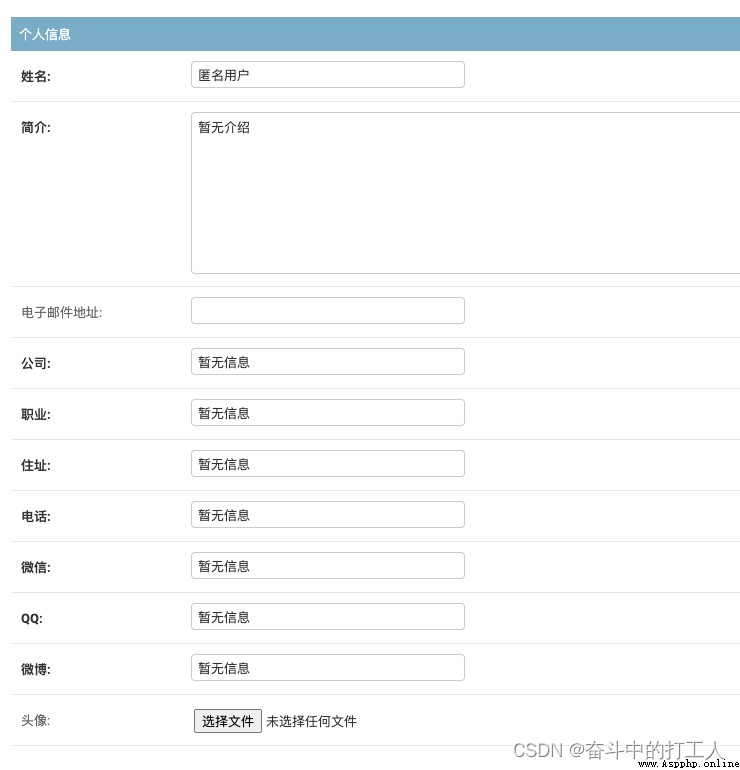
Task: Click the 头像 label
Action: point(35,720)
